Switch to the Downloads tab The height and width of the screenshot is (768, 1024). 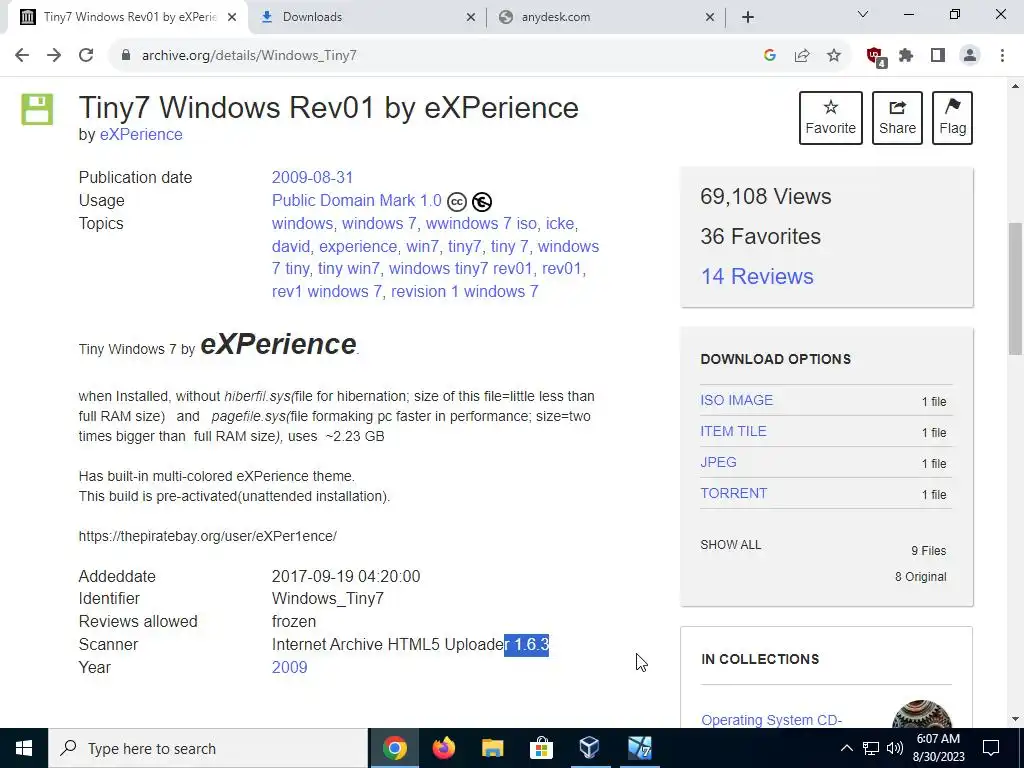pyautogui.click(x=366, y=18)
